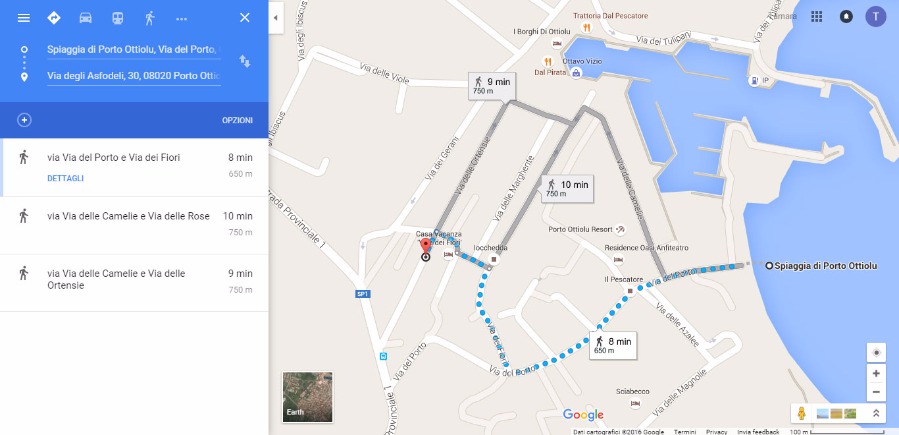Open the notifications bell

point(846,17)
